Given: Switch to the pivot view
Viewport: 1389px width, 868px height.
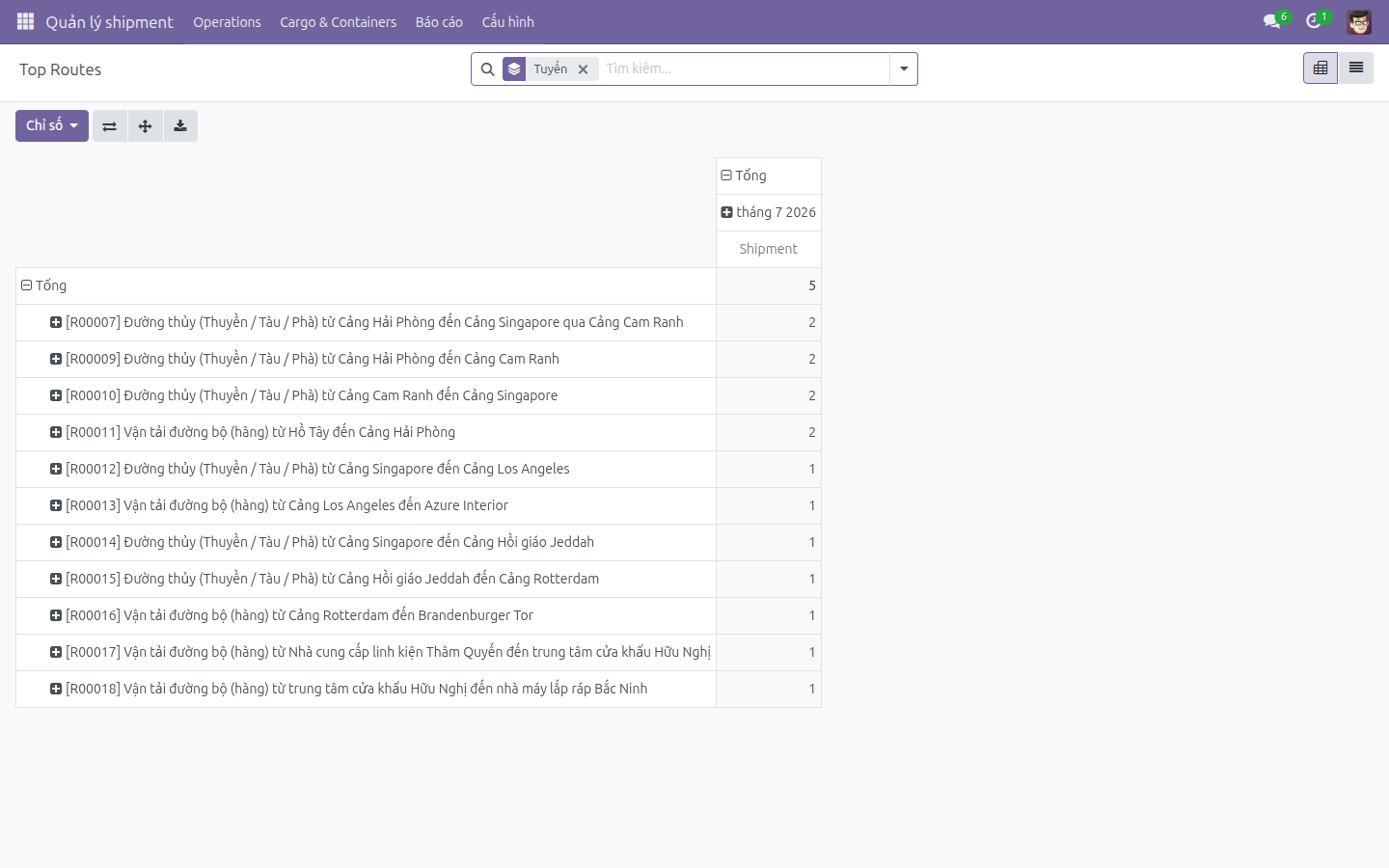Looking at the screenshot, I should (1321, 68).
